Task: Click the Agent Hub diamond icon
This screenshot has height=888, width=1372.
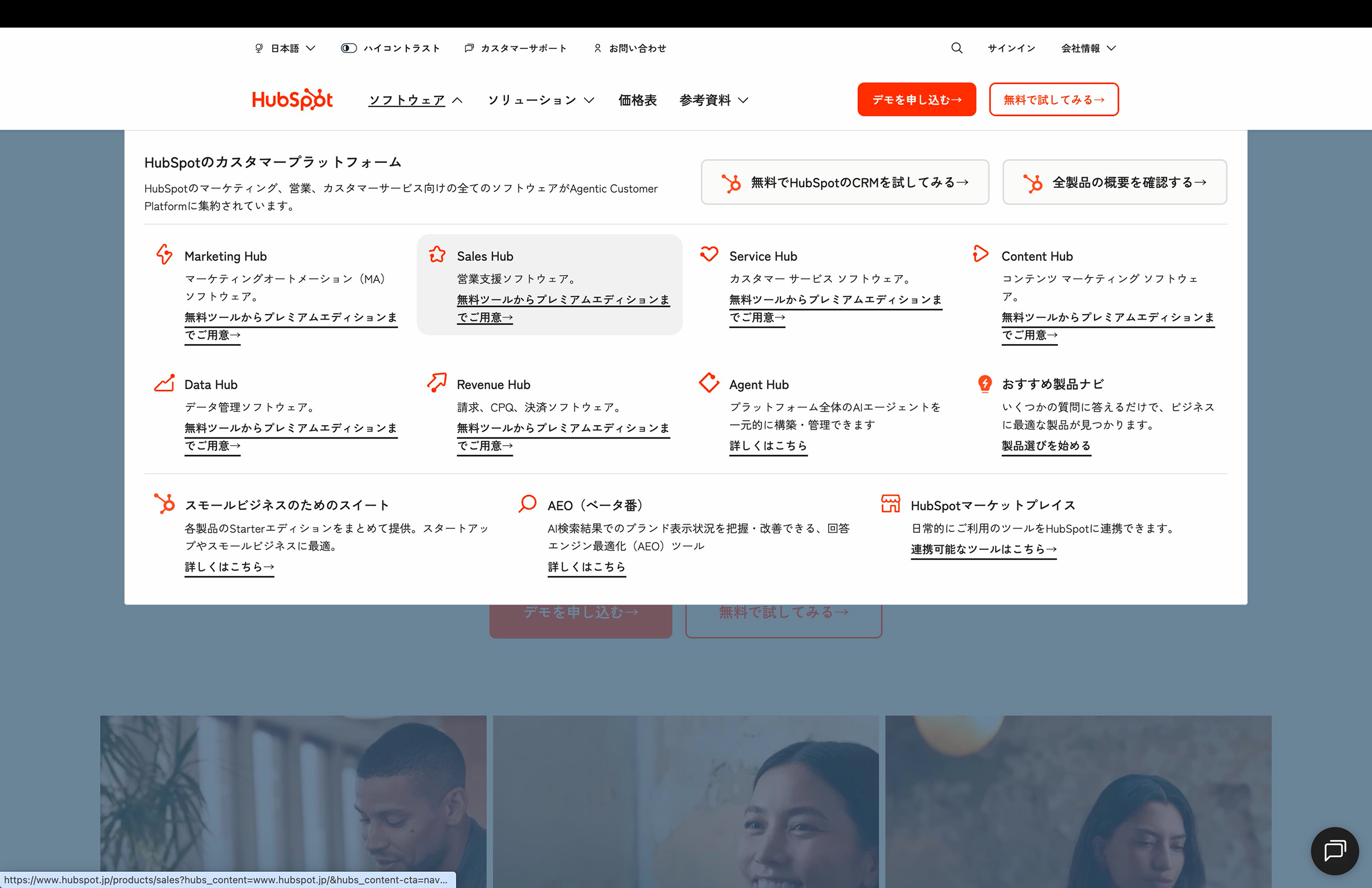Action: [x=709, y=382]
